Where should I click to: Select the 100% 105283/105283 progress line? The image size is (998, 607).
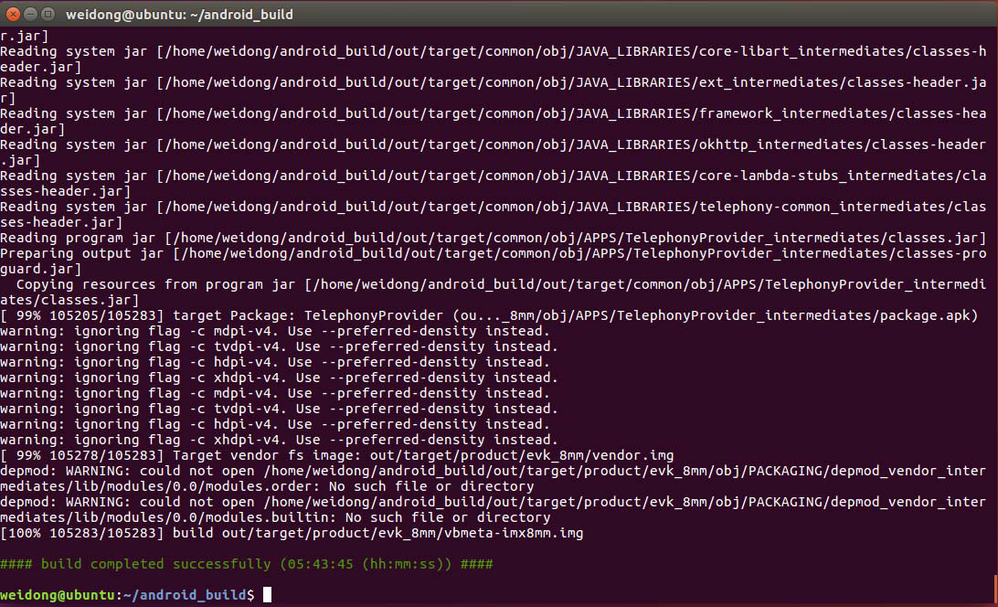click(292, 533)
